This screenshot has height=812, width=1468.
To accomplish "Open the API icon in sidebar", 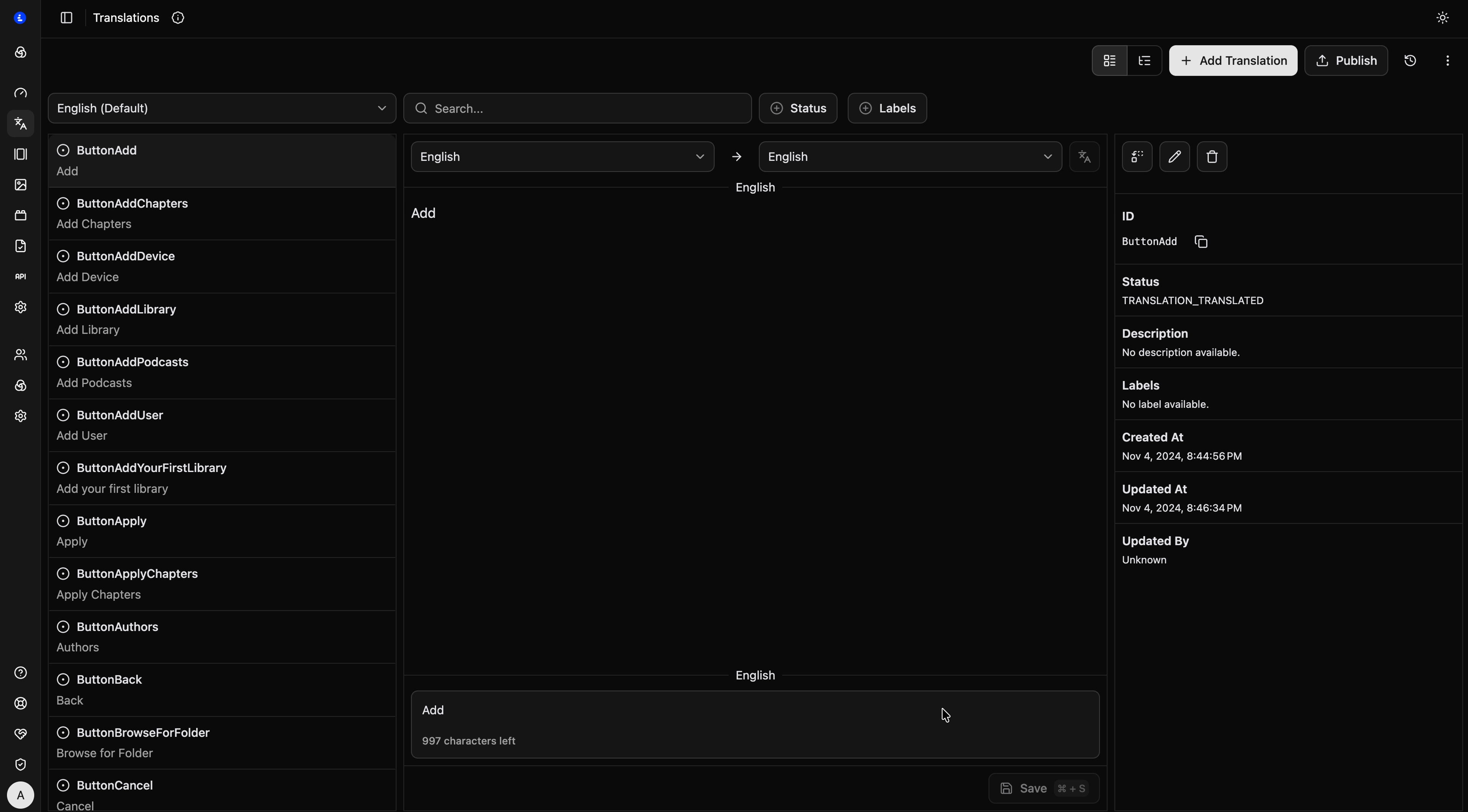I will tap(21, 277).
